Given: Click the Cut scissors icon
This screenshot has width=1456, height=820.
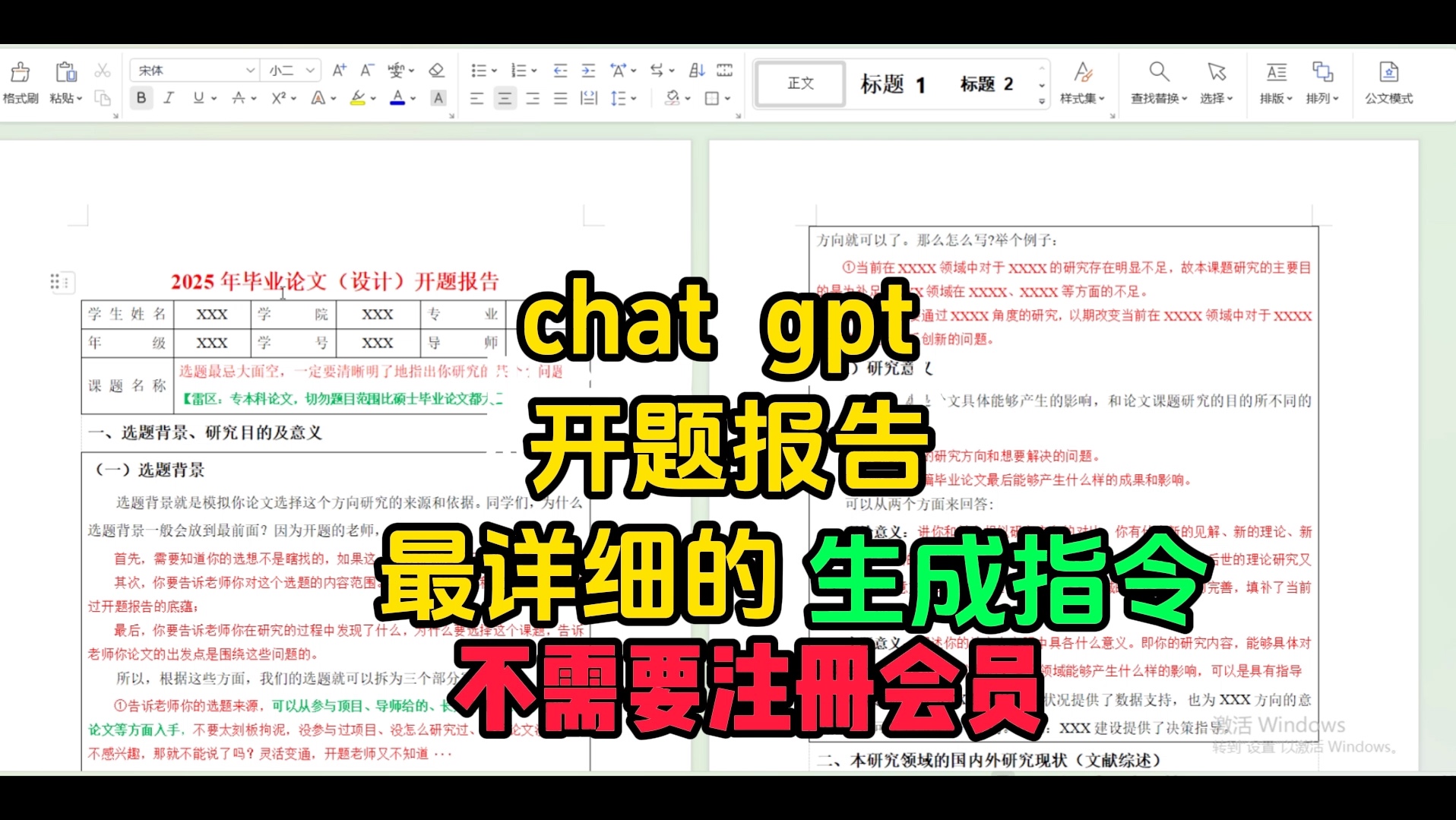Looking at the screenshot, I should coord(103,71).
